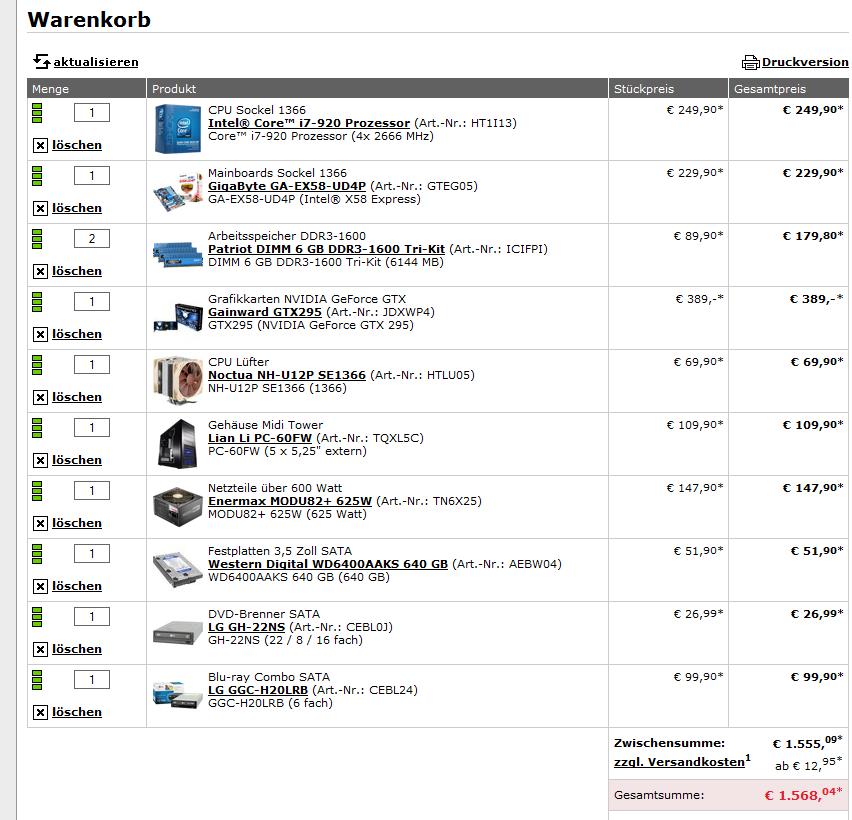Click quantity field for Gainward GTX295
The height and width of the screenshot is (820, 852).
(x=92, y=302)
